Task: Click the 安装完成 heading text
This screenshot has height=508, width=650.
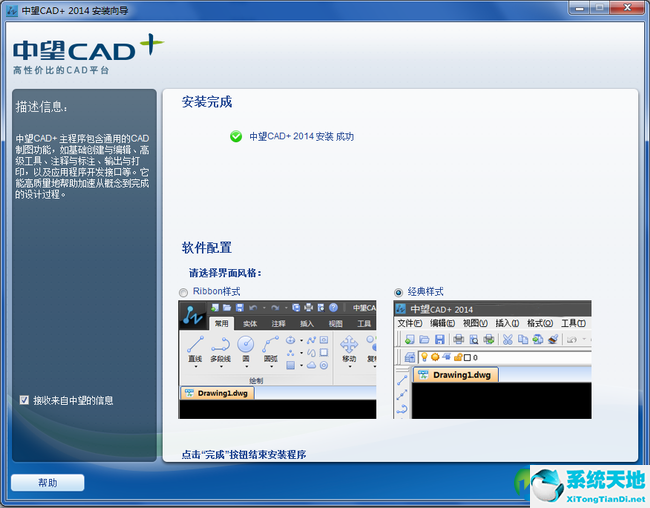Action: click(207, 102)
